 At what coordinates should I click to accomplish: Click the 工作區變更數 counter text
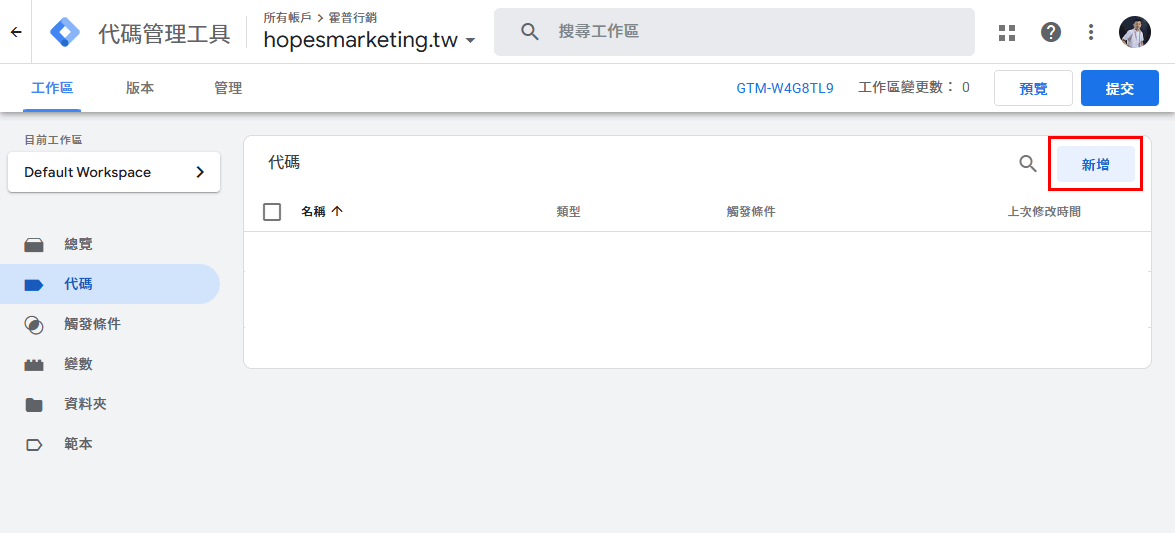pos(913,88)
